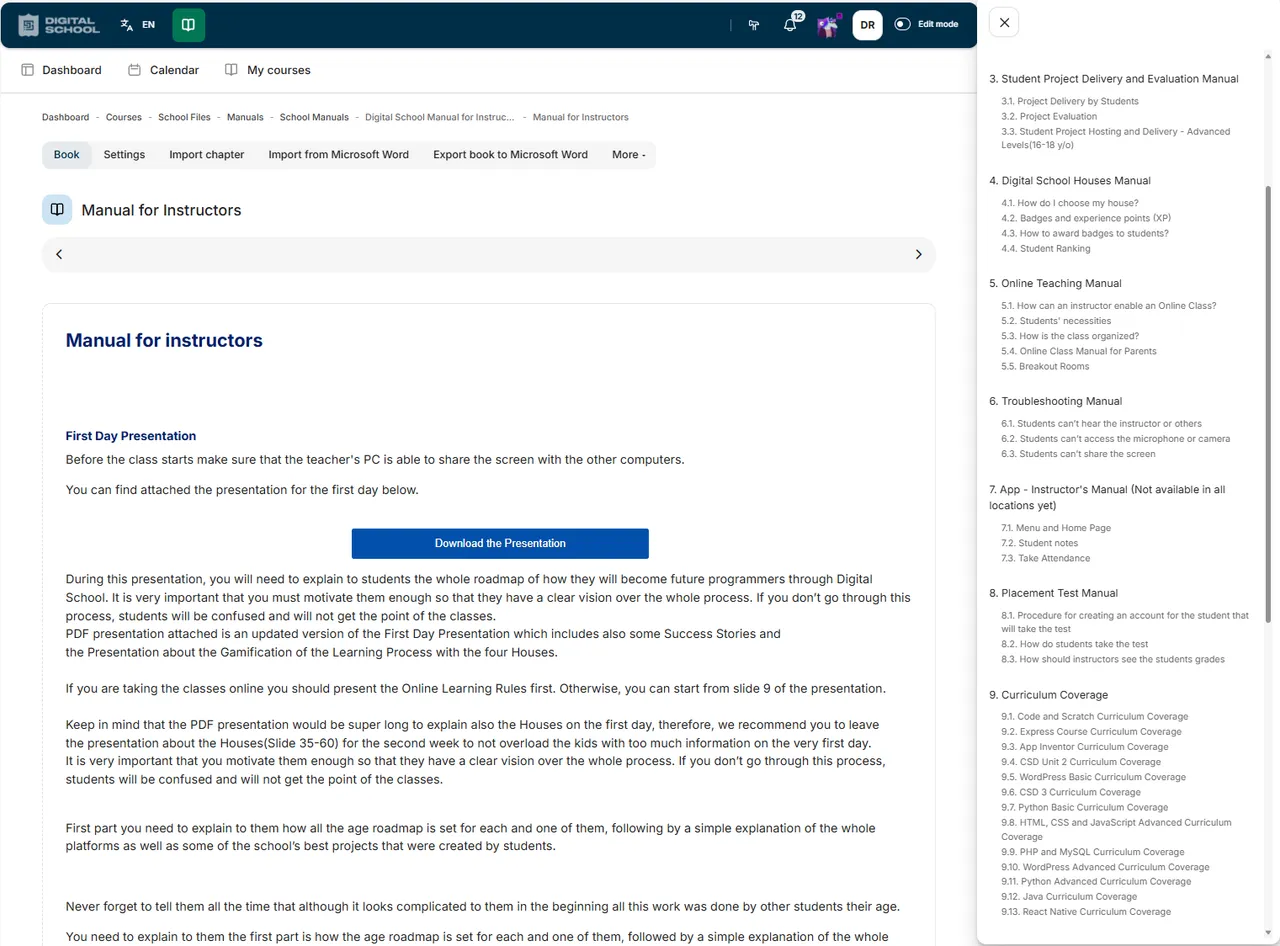Switch to the Settings tab
Screen dimensions: 1280x946
click(x=124, y=155)
